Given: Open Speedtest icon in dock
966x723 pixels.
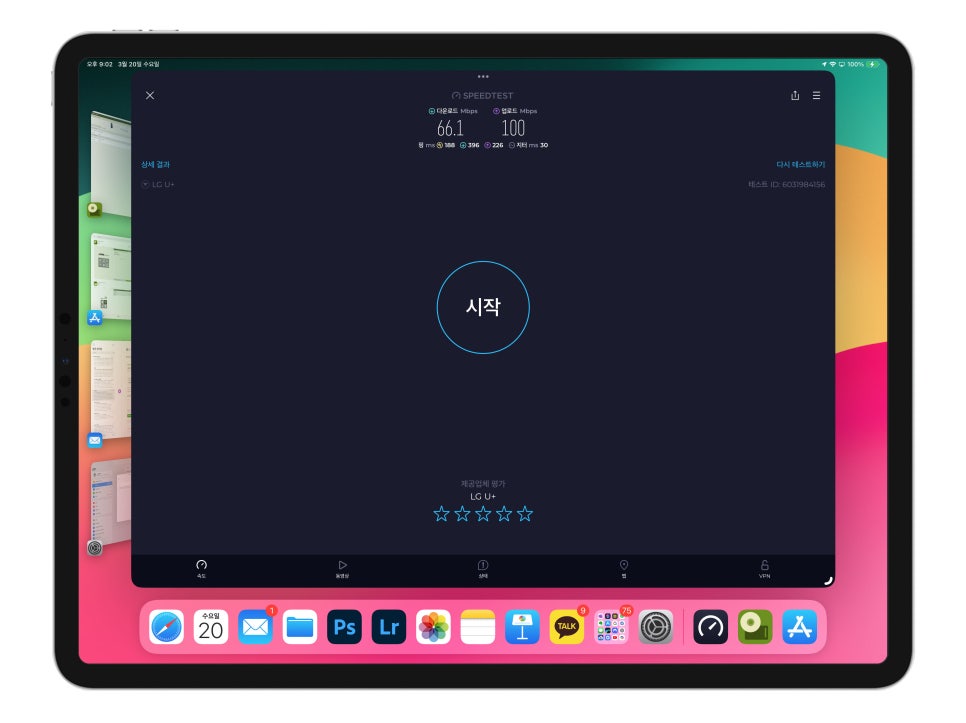Looking at the screenshot, I should (x=711, y=627).
